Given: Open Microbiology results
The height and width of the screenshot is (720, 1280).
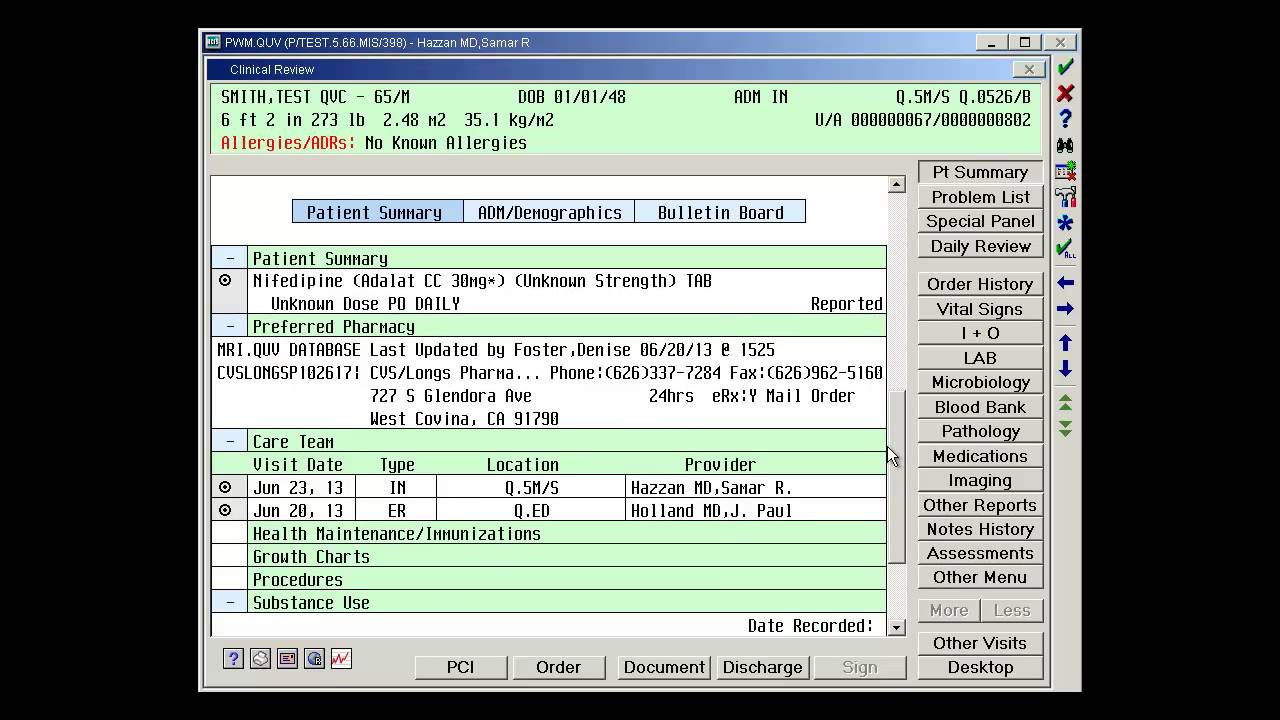Looking at the screenshot, I should (980, 382).
